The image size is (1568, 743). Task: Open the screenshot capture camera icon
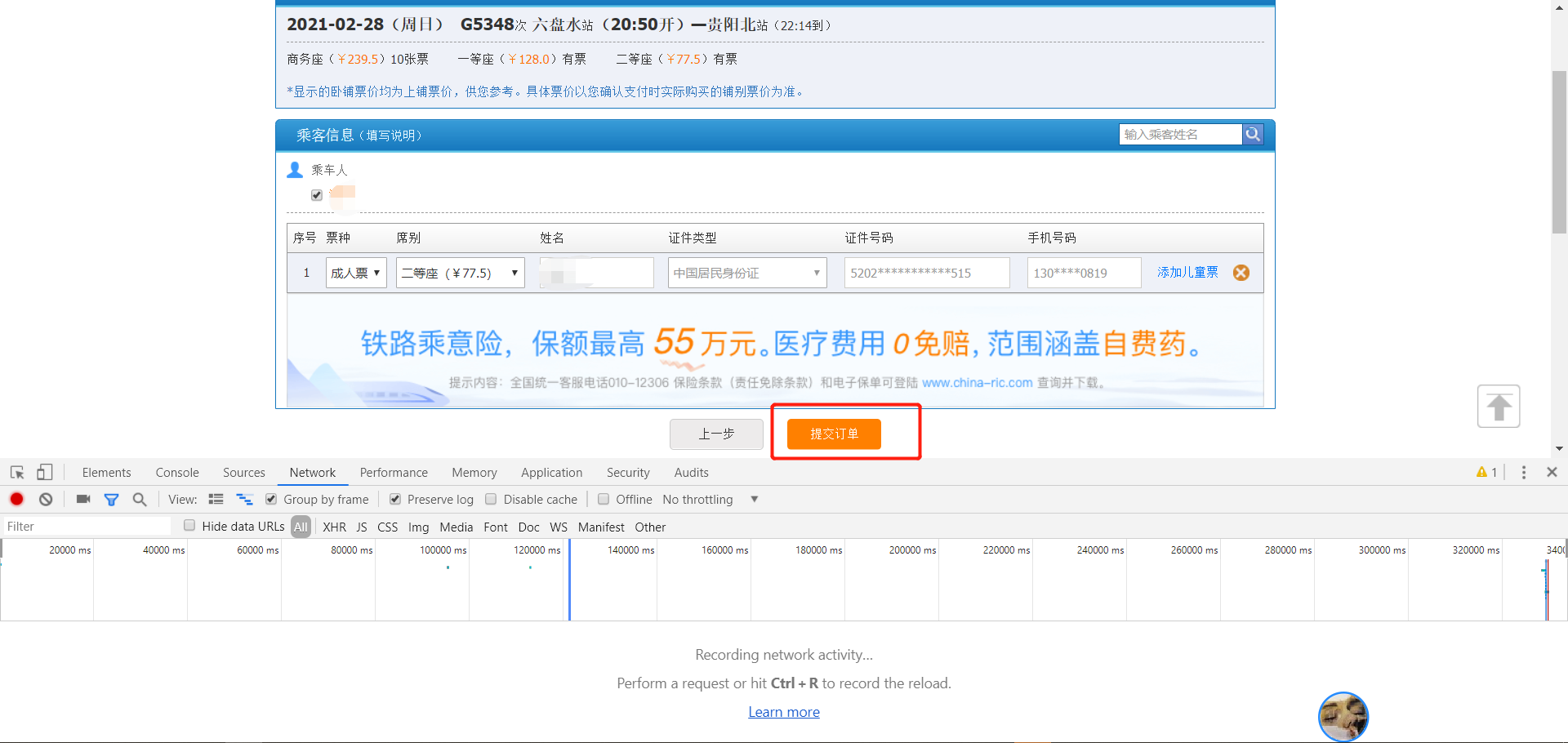82,499
